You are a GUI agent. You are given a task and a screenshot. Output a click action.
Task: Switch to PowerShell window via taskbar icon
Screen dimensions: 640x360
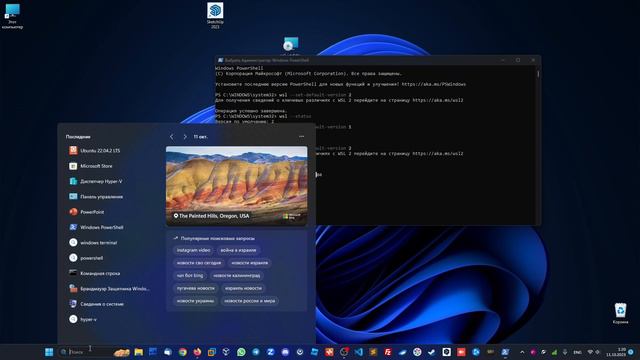[505, 352]
